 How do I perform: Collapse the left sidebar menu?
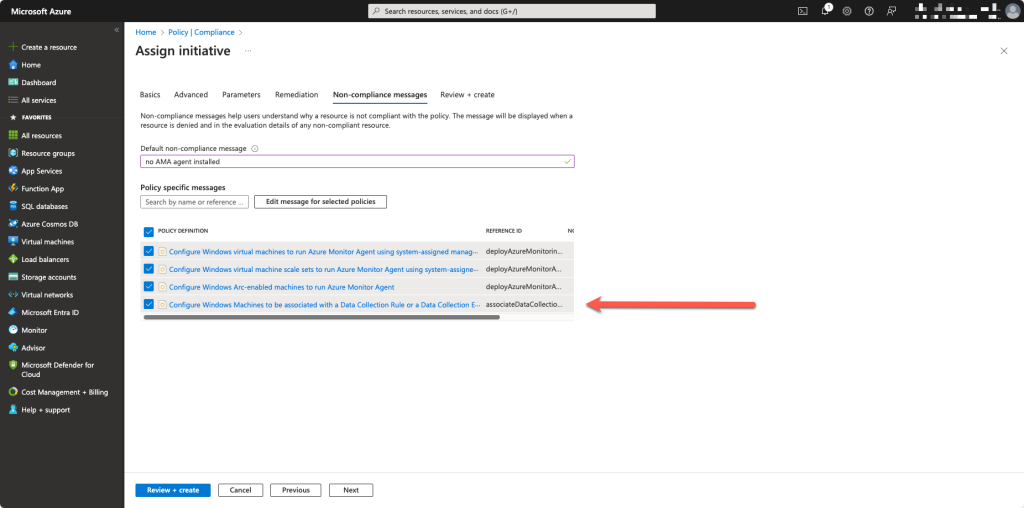[x=116, y=30]
